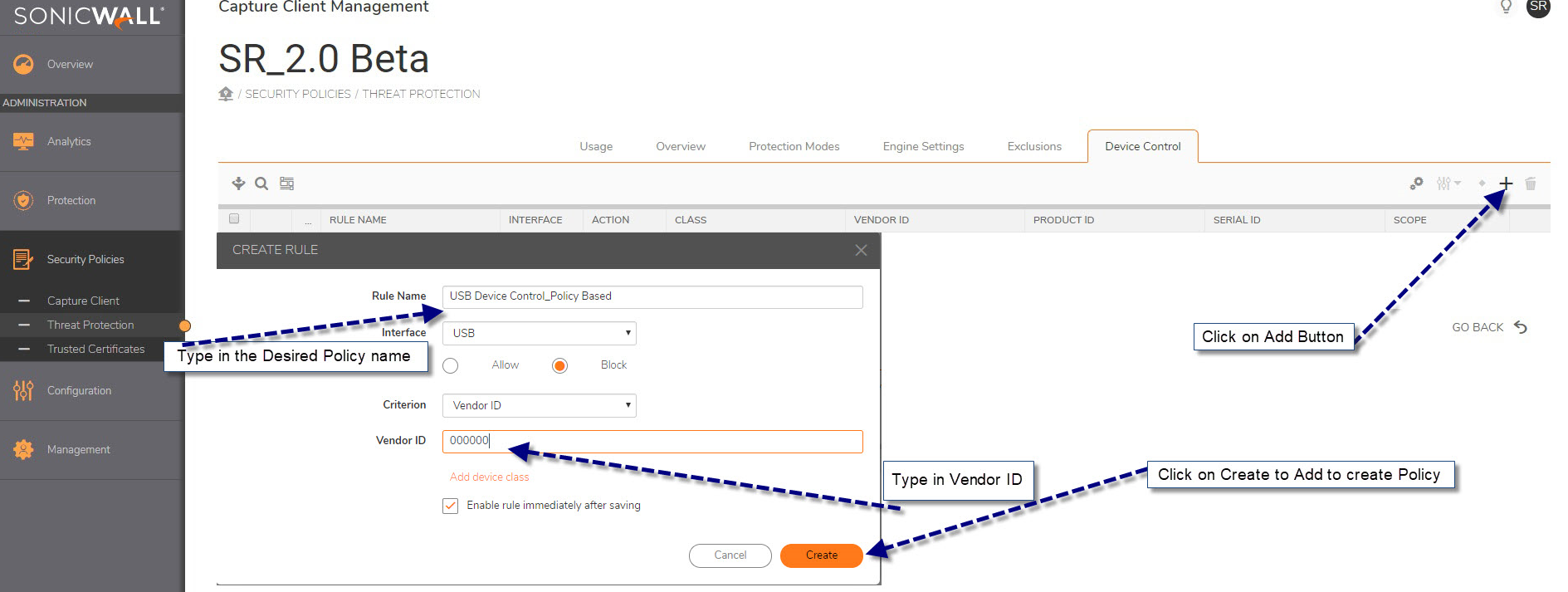This screenshot has height=592, width=1568.
Task: Open the Interface USB dropdown
Action: click(x=540, y=333)
